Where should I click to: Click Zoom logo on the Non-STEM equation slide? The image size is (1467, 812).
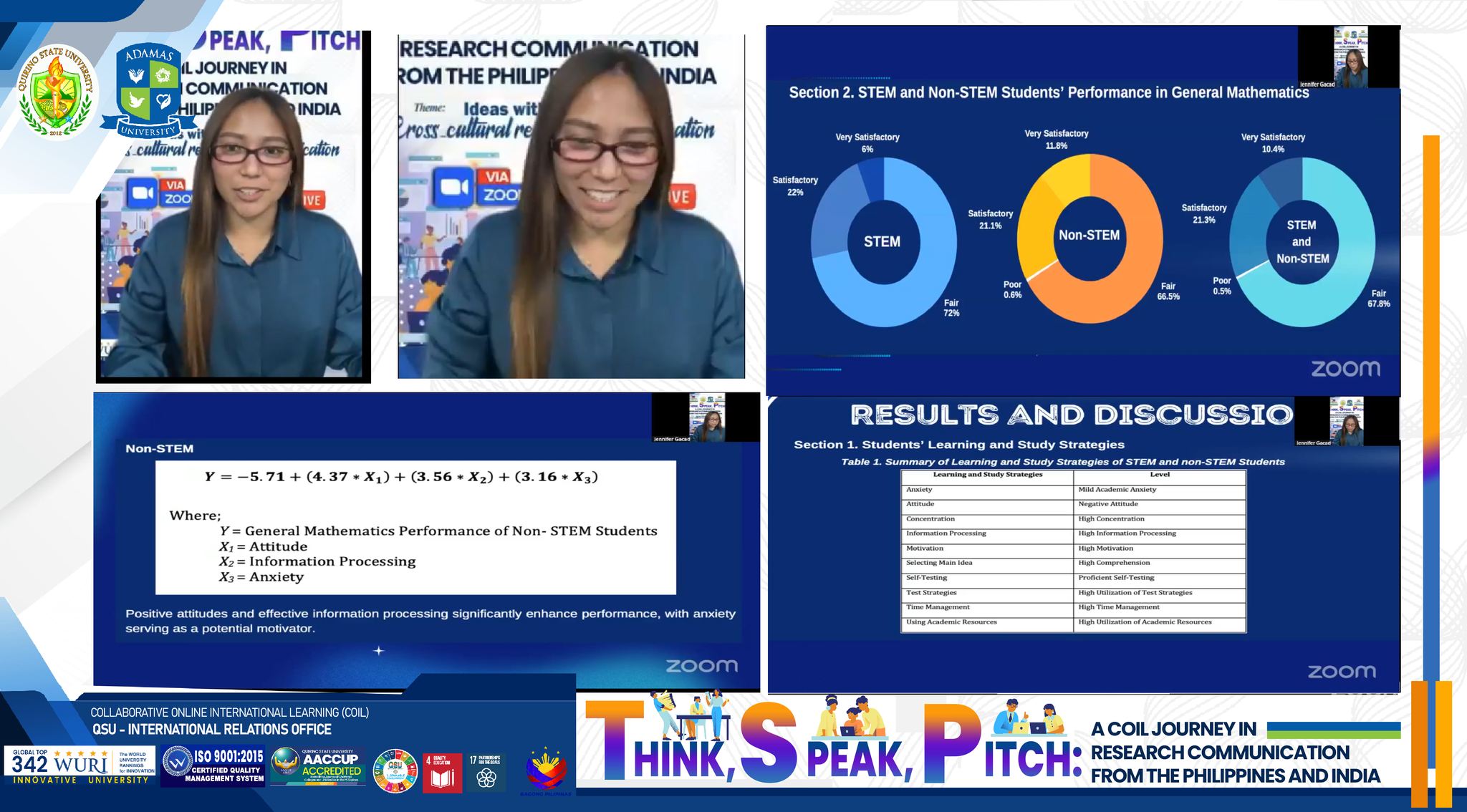tap(701, 665)
